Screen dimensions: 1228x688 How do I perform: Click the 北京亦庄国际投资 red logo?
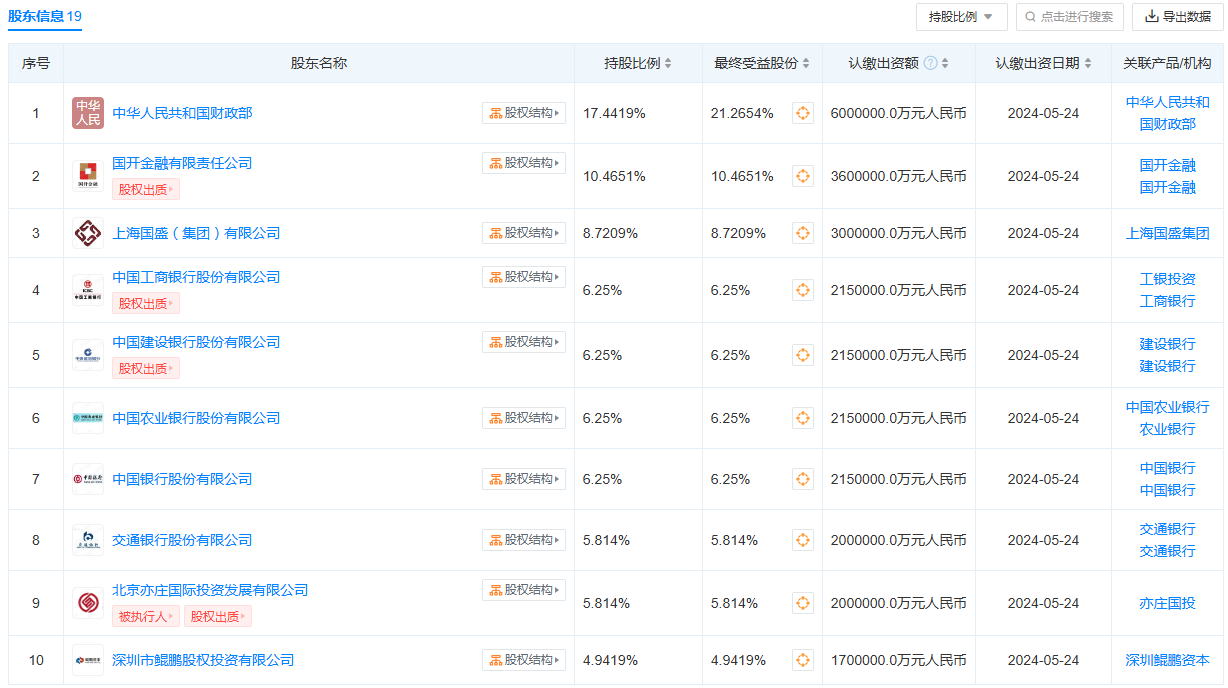(x=88, y=603)
